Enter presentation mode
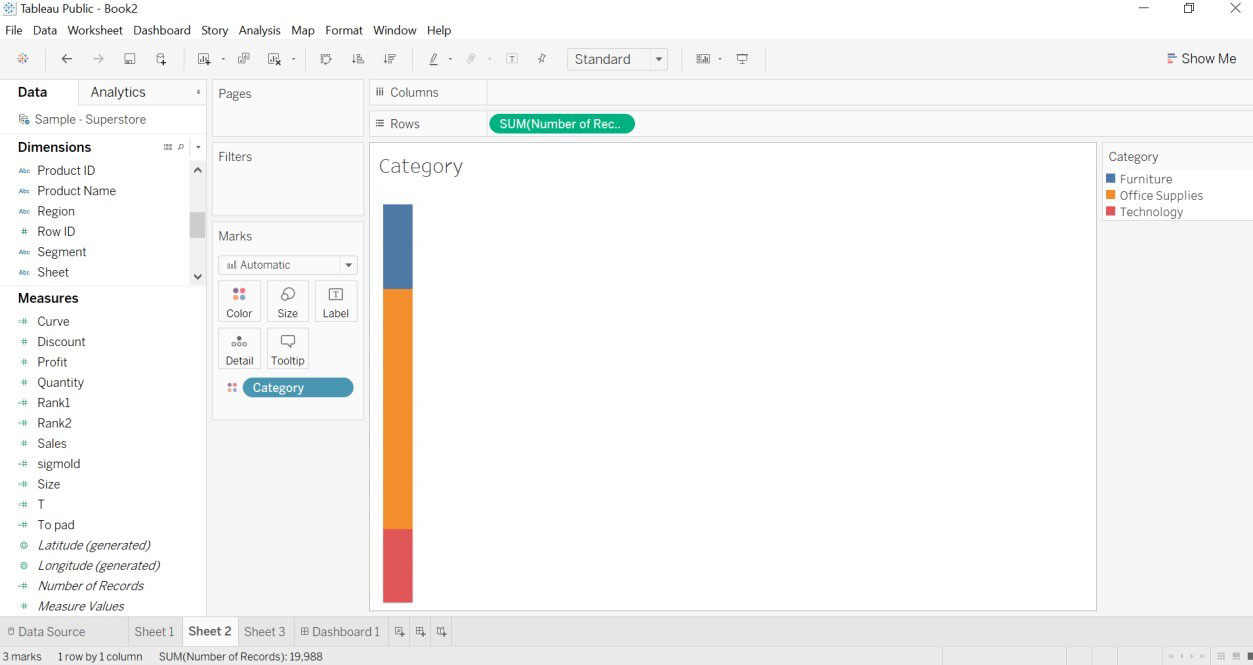Screen dimensions: 1253x665 742,59
